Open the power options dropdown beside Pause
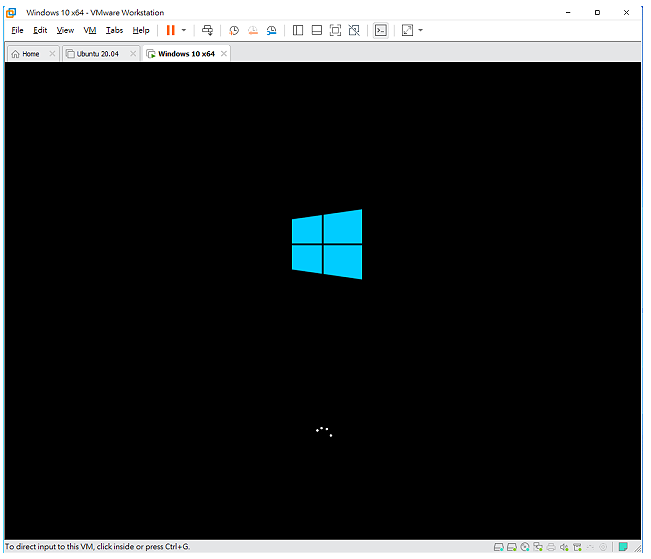 [184, 30]
